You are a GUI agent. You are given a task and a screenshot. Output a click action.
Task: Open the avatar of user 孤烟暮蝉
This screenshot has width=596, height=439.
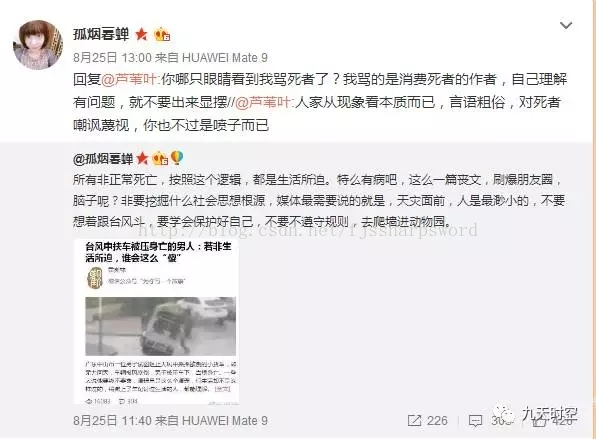pos(38,45)
